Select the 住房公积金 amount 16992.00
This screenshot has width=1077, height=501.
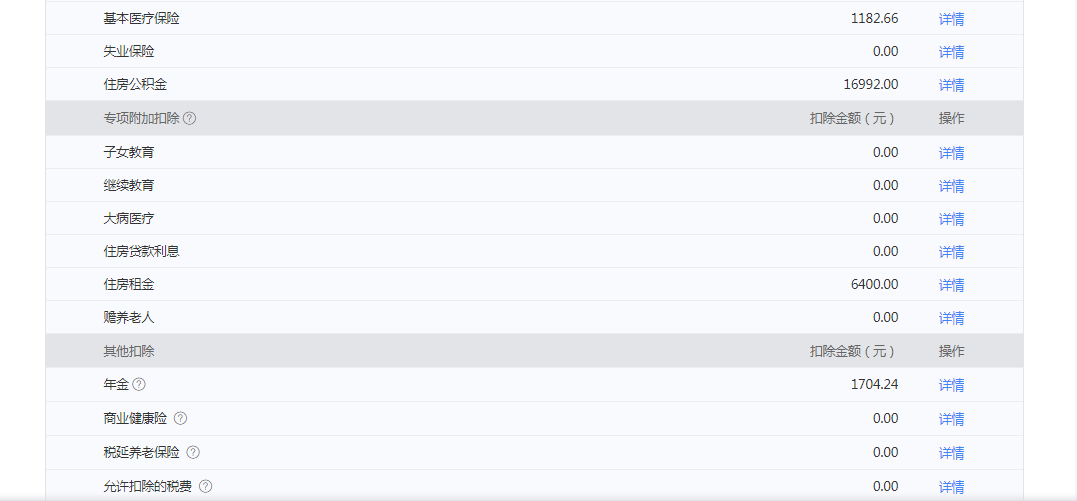[x=871, y=85]
